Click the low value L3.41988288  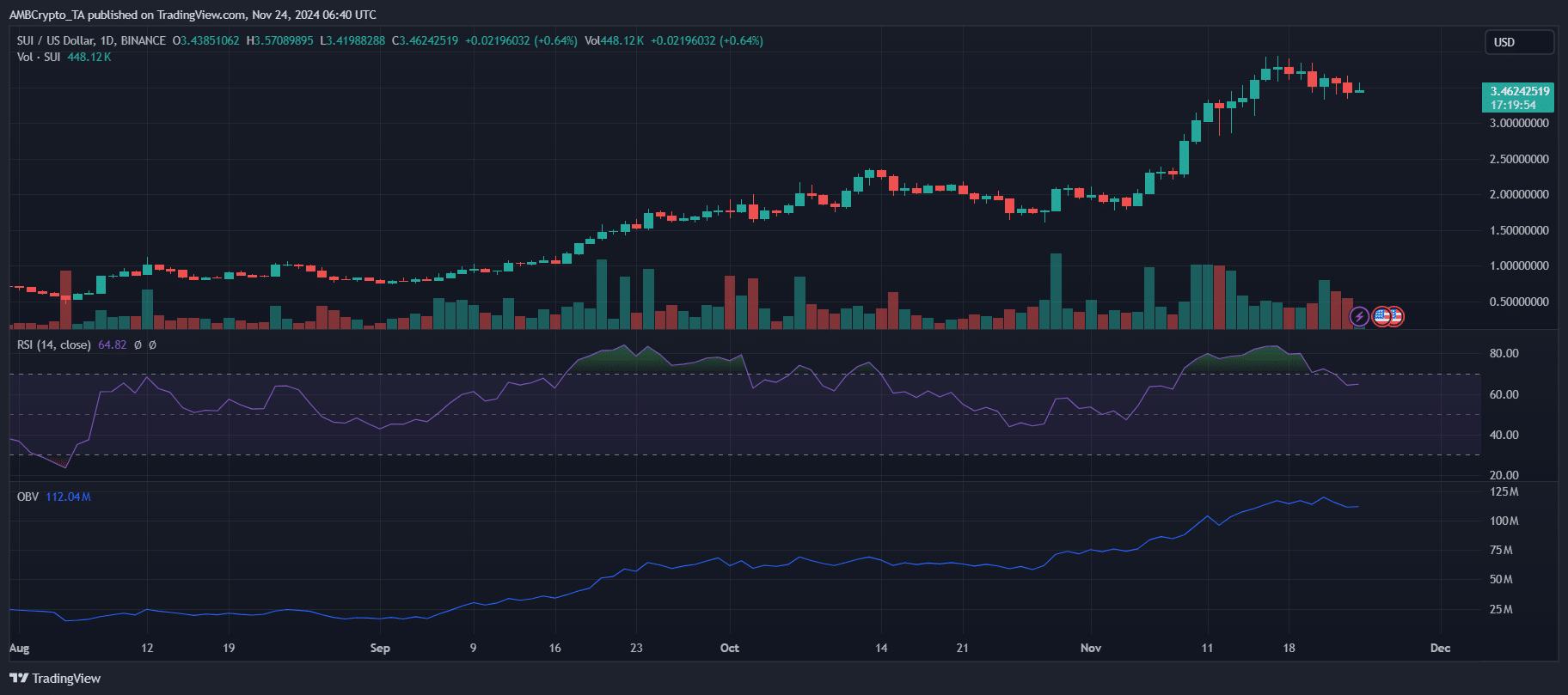(352, 40)
